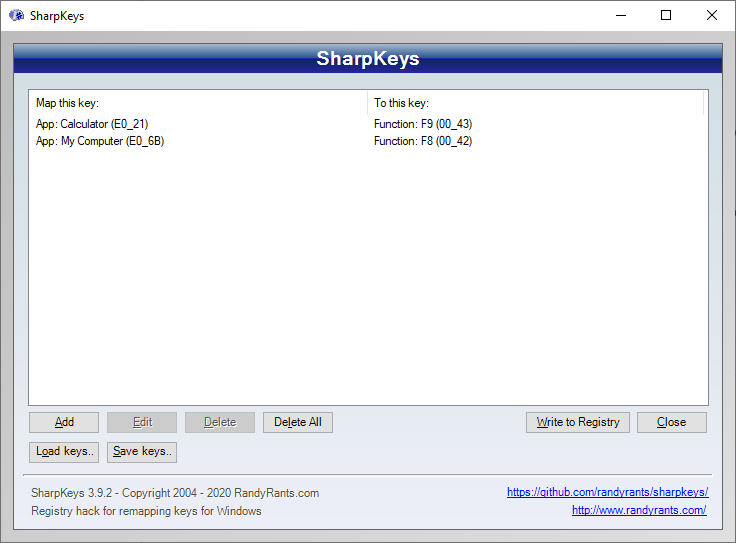Open the Save keys dialog
Image resolution: width=736 pixels, height=543 pixels.
pyautogui.click(x=142, y=452)
